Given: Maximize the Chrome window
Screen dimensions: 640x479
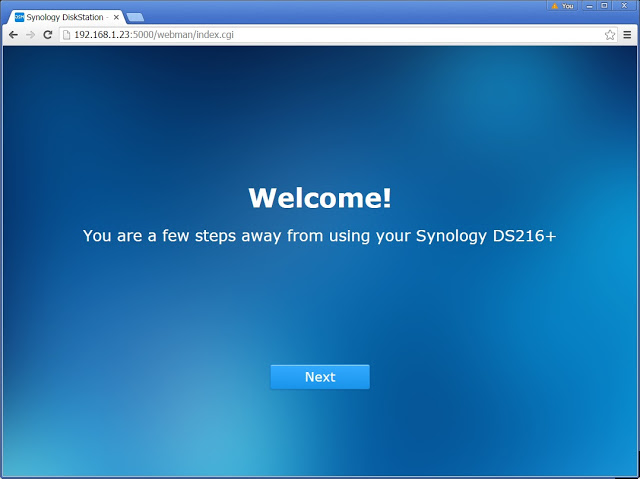Looking at the screenshot, I should pyautogui.click(x=604, y=6).
